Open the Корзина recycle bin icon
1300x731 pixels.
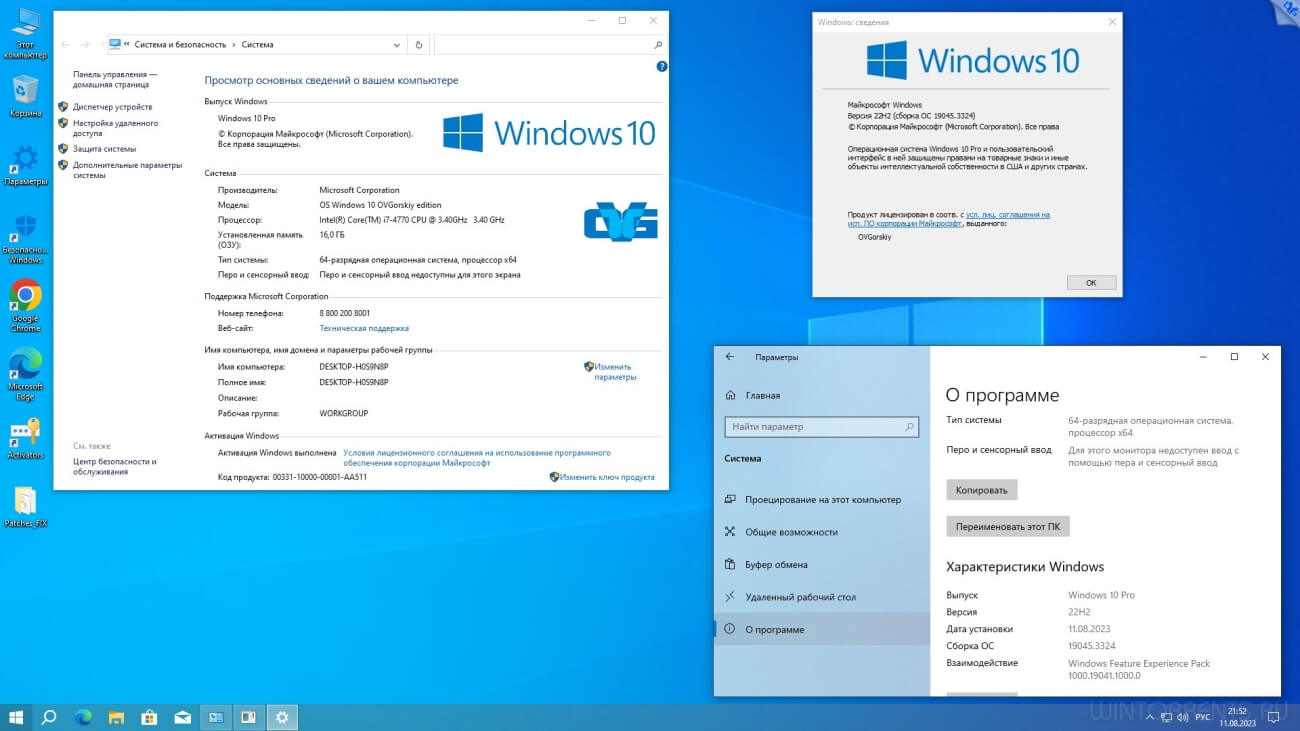[x=25, y=97]
